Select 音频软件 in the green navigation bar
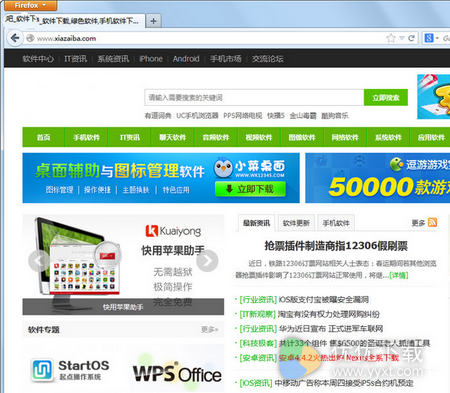Image resolution: width=450 pixels, height=393 pixels. pos(216,137)
